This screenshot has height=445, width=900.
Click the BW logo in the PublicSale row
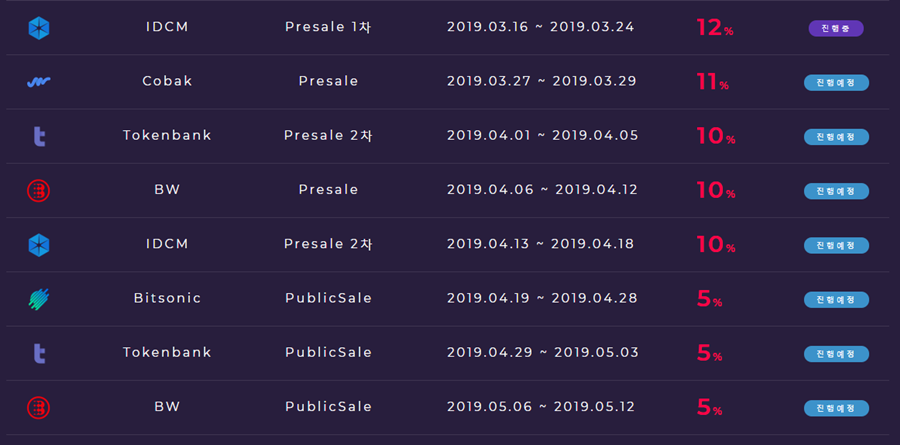tap(39, 407)
